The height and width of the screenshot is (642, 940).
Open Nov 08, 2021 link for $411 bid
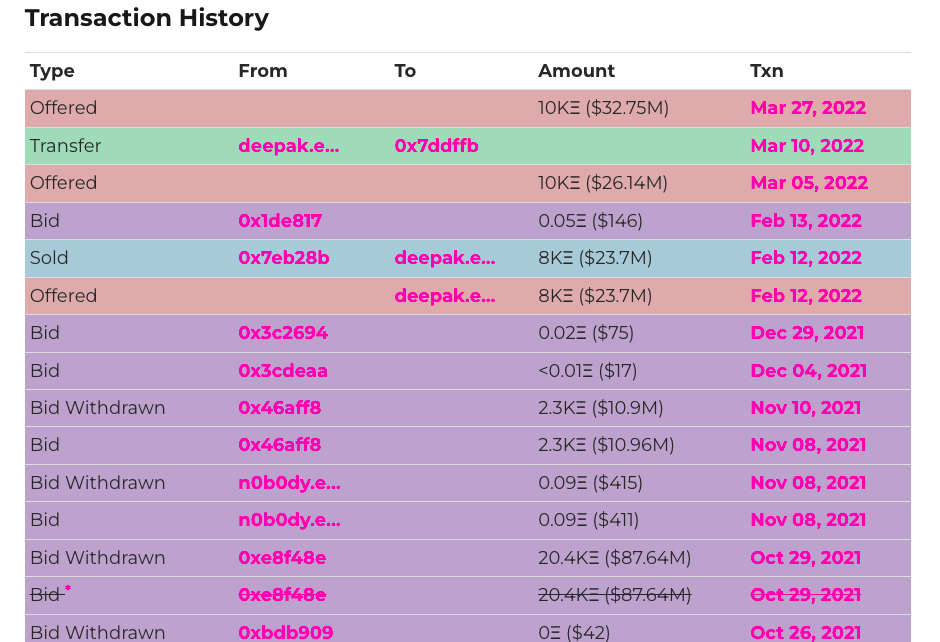click(x=808, y=520)
